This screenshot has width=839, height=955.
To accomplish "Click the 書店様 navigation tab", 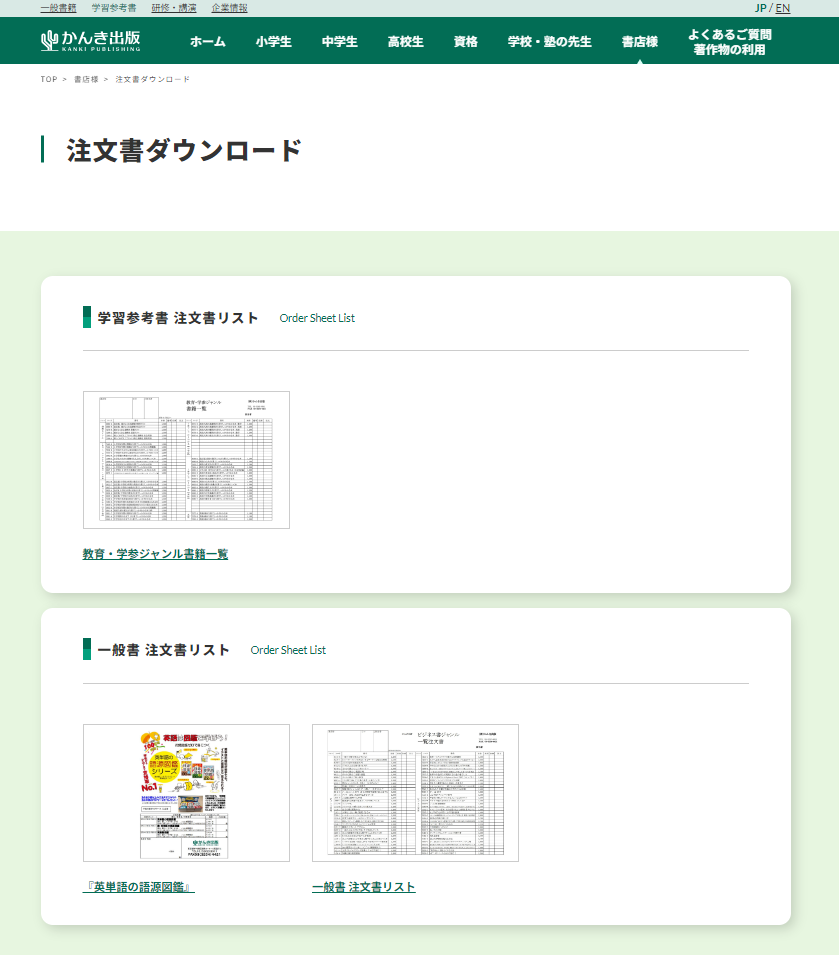I will coord(639,41).
